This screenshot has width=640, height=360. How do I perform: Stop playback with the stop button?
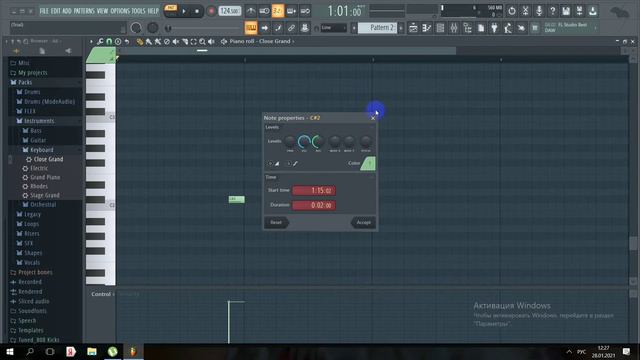[x=197, y=11]
